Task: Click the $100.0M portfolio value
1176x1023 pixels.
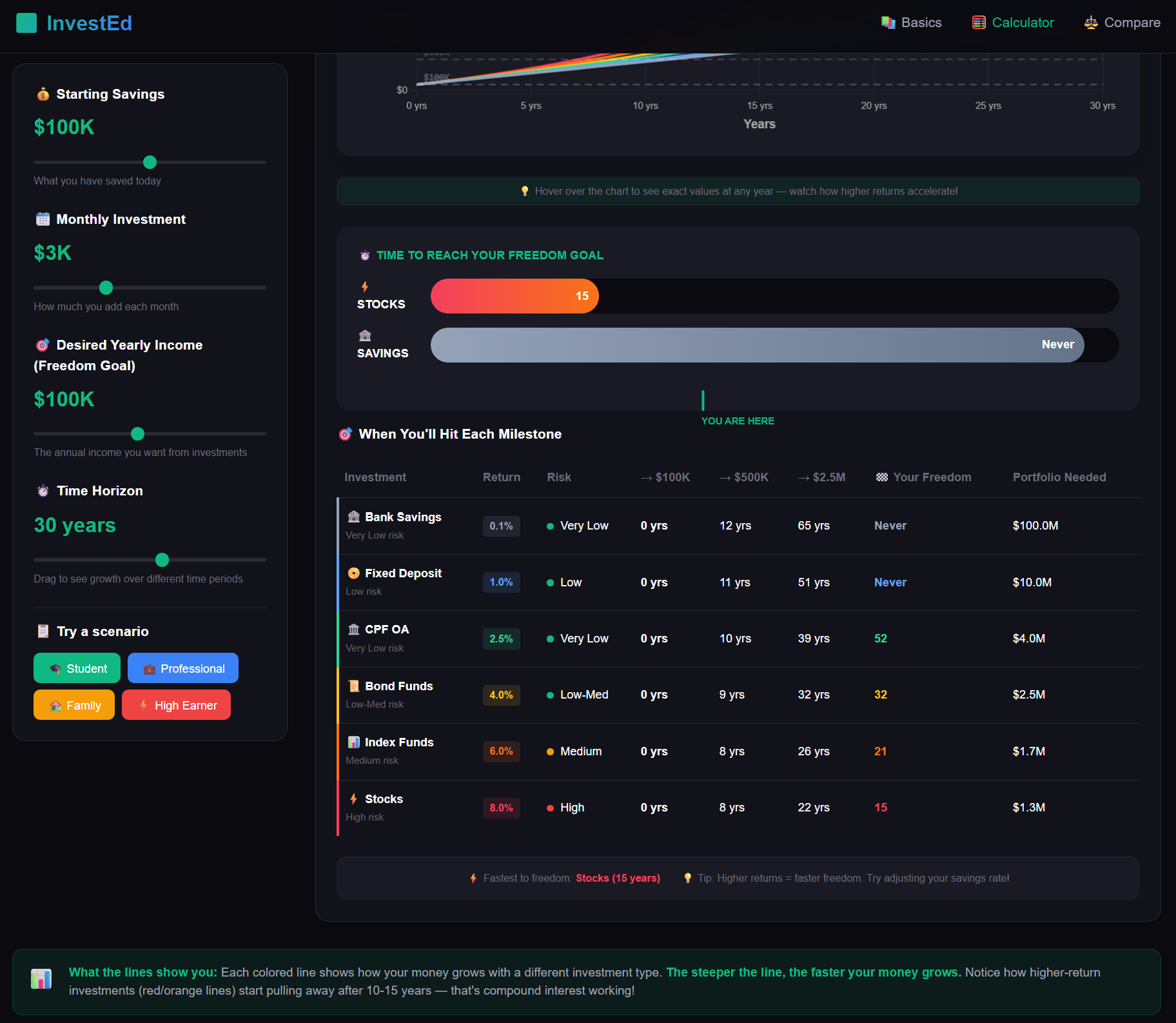Action: click(1035, 526)
